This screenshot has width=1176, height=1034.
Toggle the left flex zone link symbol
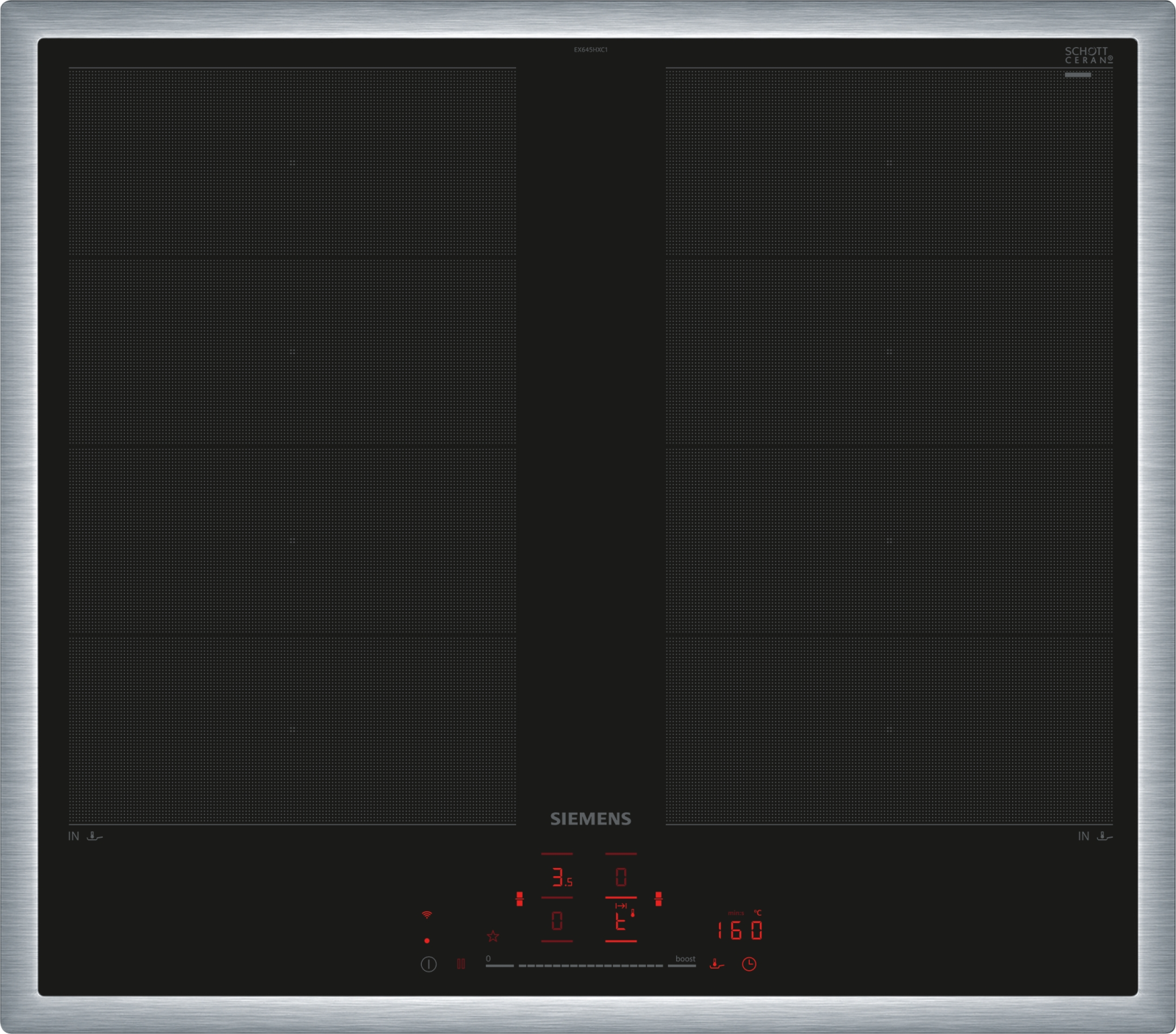pos(520,899)
